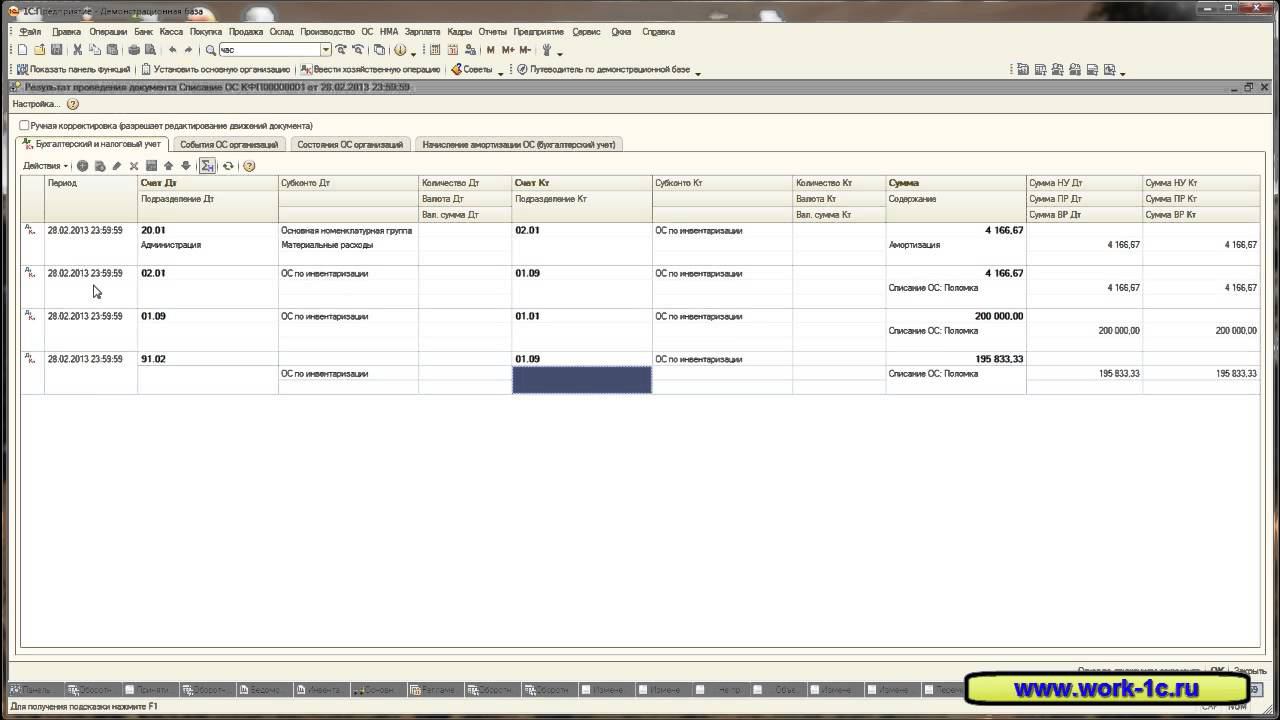Switch to Состояния ОС организаций tab
1280x720 pixels.
(x=350, y=145)
